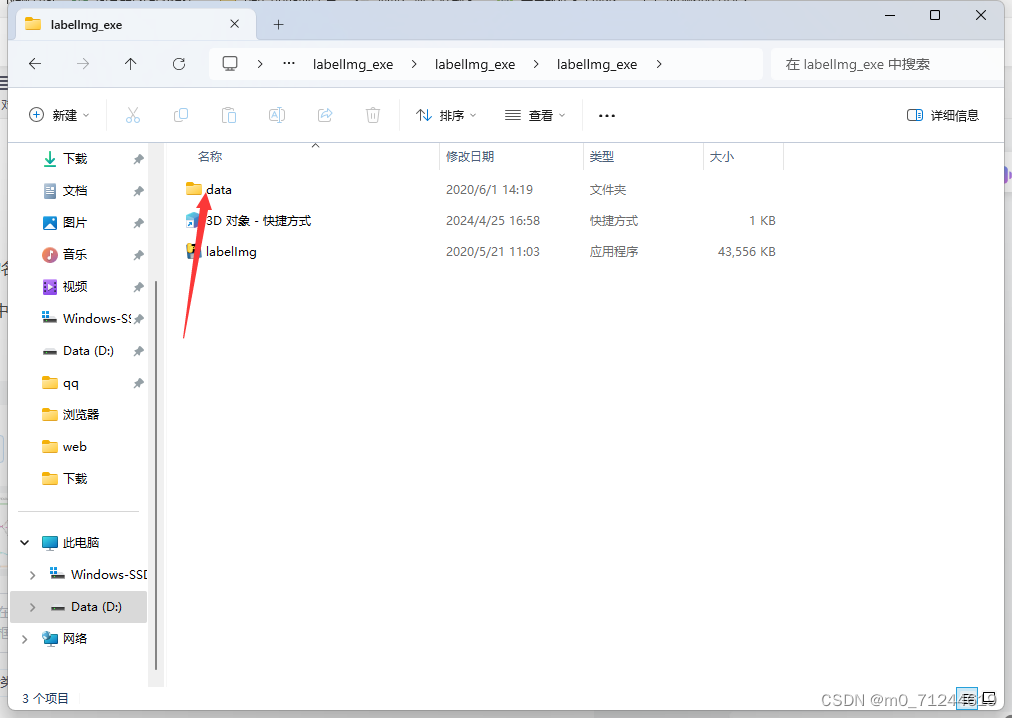The height and width of the screenshot is (718, 1012).
Task: Click the Rename icon in toolbar
Action: click(x=277, y=116)
